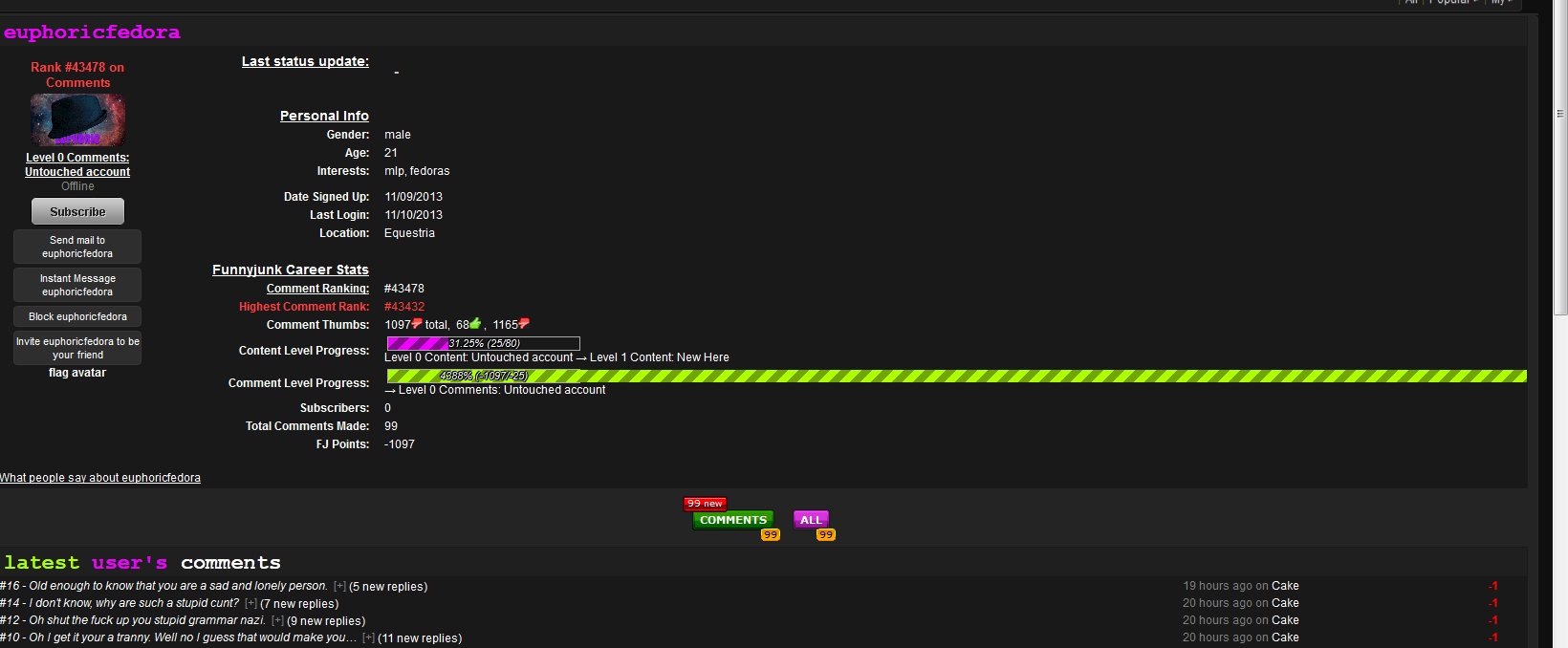Expand the 11 new replies on comment #10
This screenshot has height=648, width=1568.
[x=368, y=638]
